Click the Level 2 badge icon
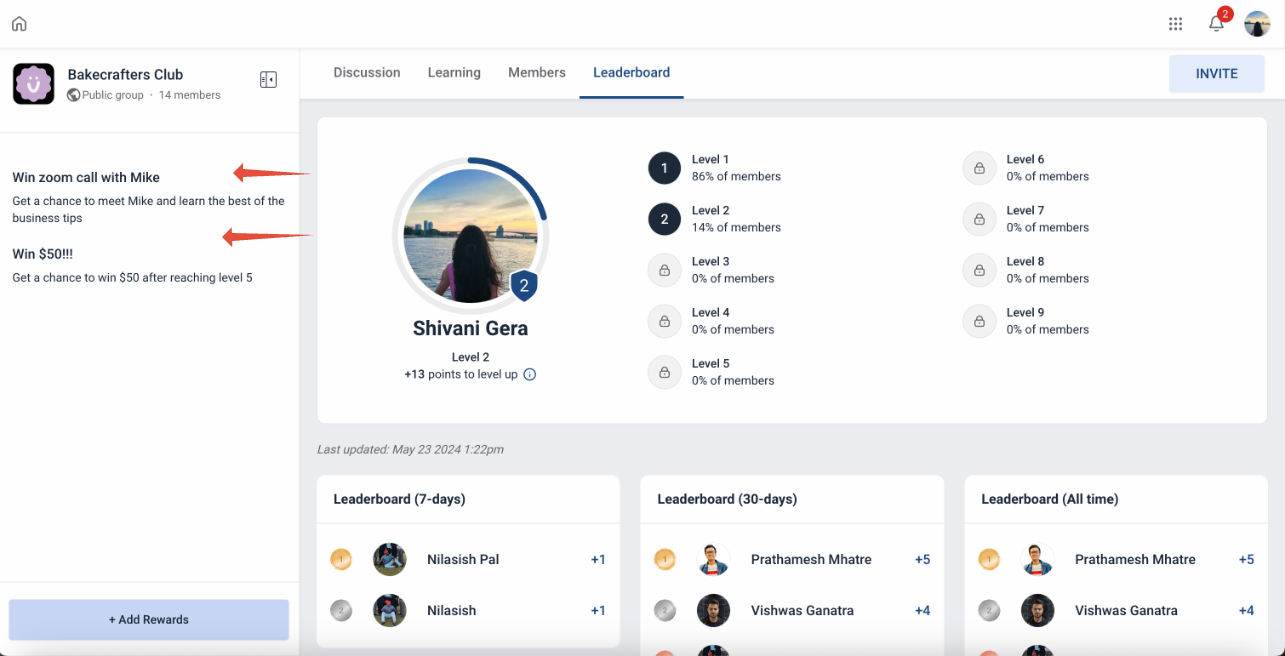This screenshot has width=1285, height=656. (x=664, y=219)
